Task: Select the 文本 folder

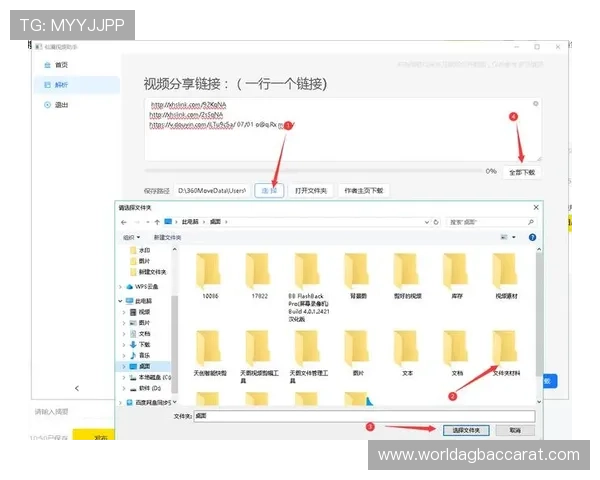Action: coord(407,353)
